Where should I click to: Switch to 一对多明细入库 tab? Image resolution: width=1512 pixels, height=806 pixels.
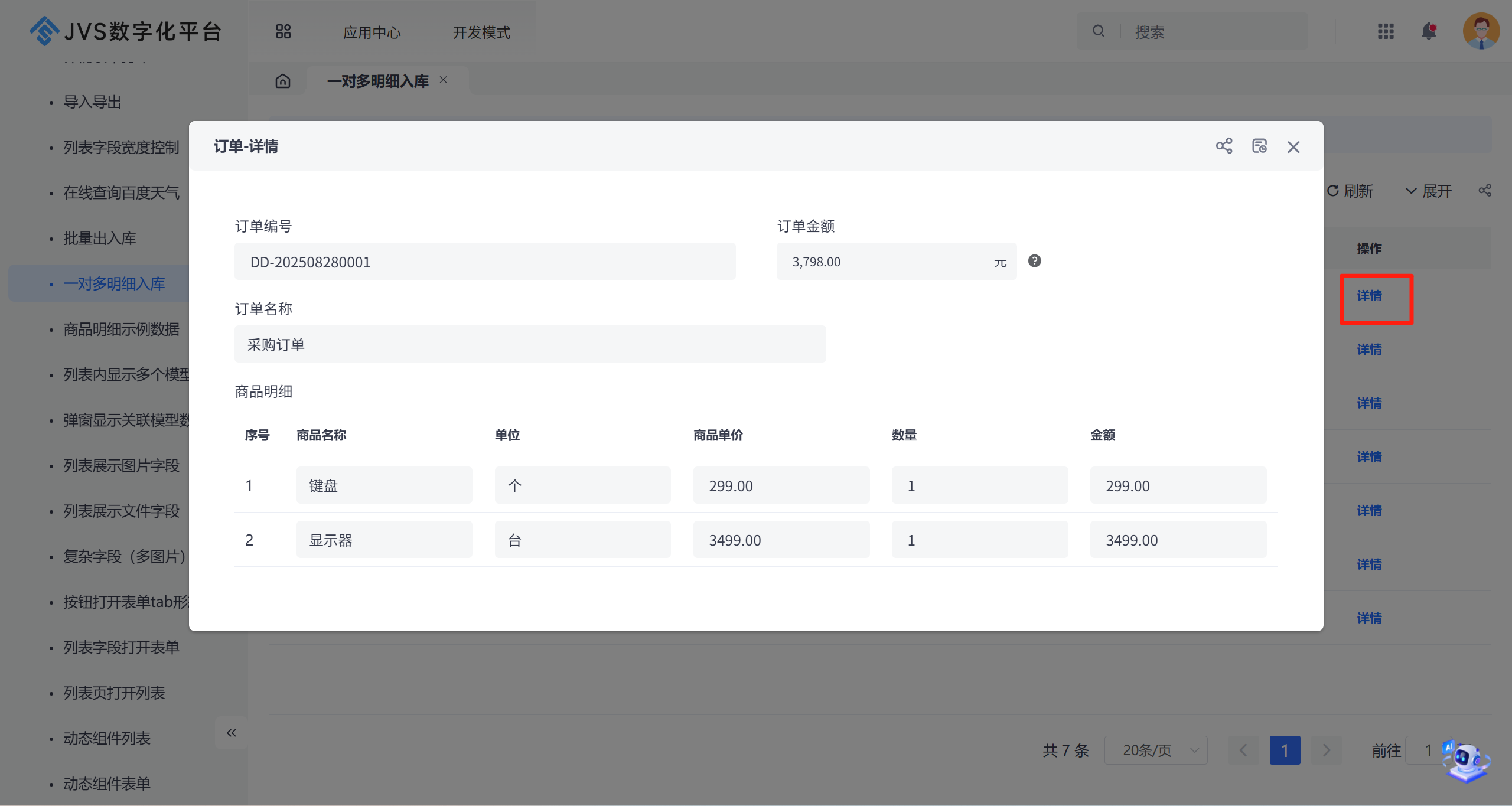[x=378, y=81]
